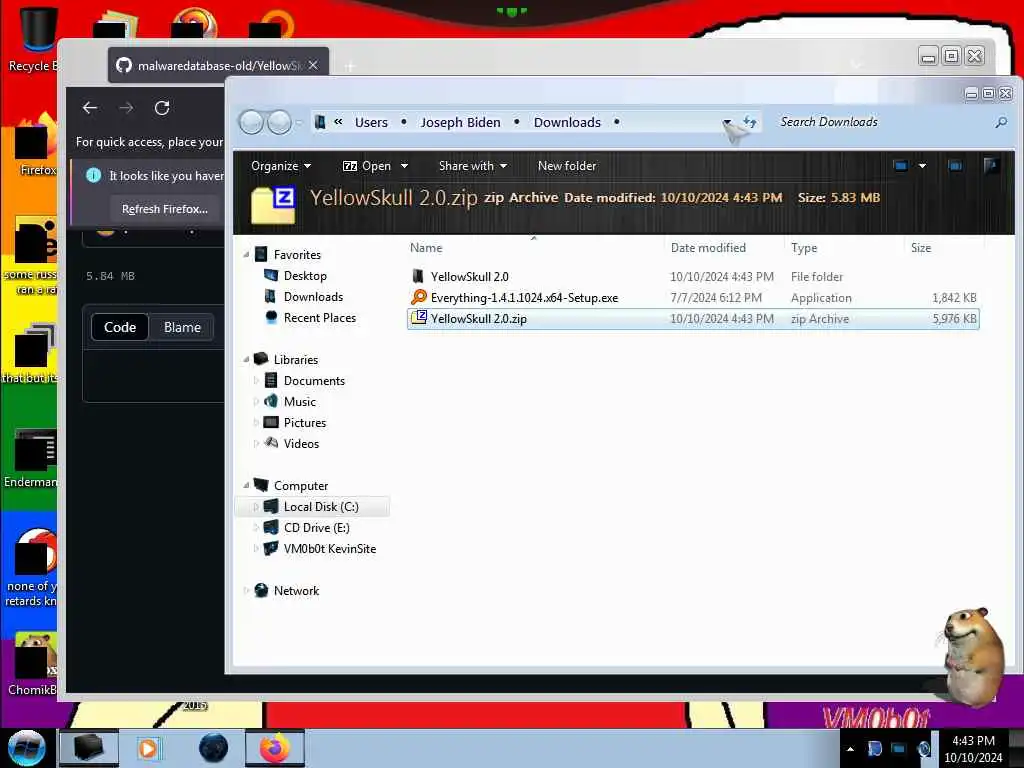Image resolution: width=1024 pixels, height=768 pixels.
Task: Click the Open button in Explorer toolbar
Action: tap(368, 166)
